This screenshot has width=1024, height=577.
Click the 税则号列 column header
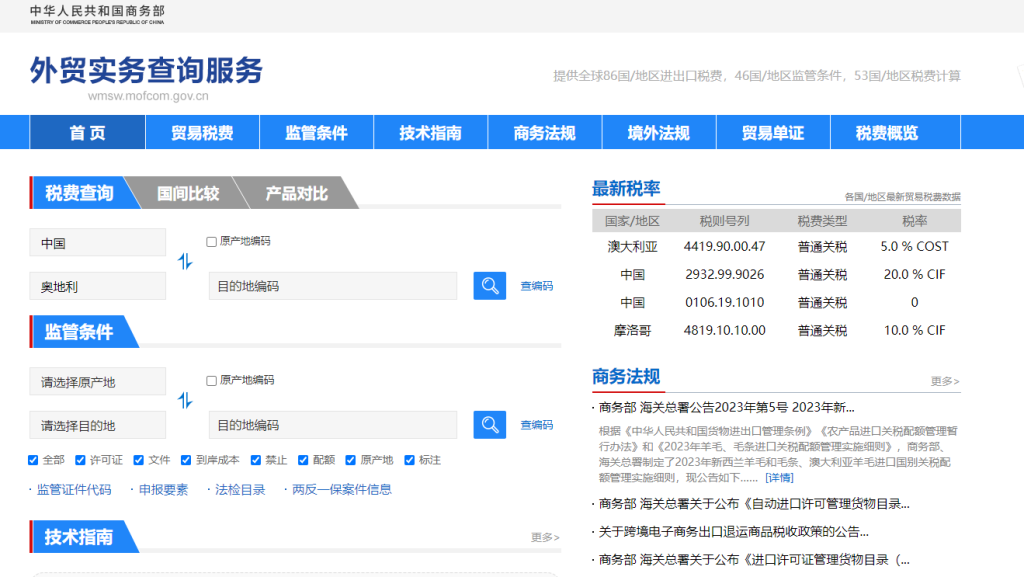(x=724, y=221)
